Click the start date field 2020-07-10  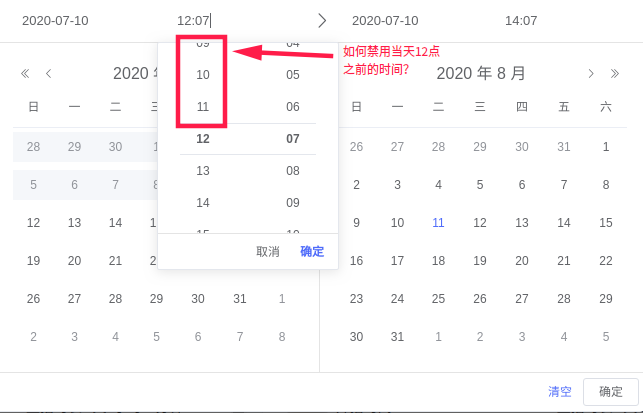tap(55, 21)
